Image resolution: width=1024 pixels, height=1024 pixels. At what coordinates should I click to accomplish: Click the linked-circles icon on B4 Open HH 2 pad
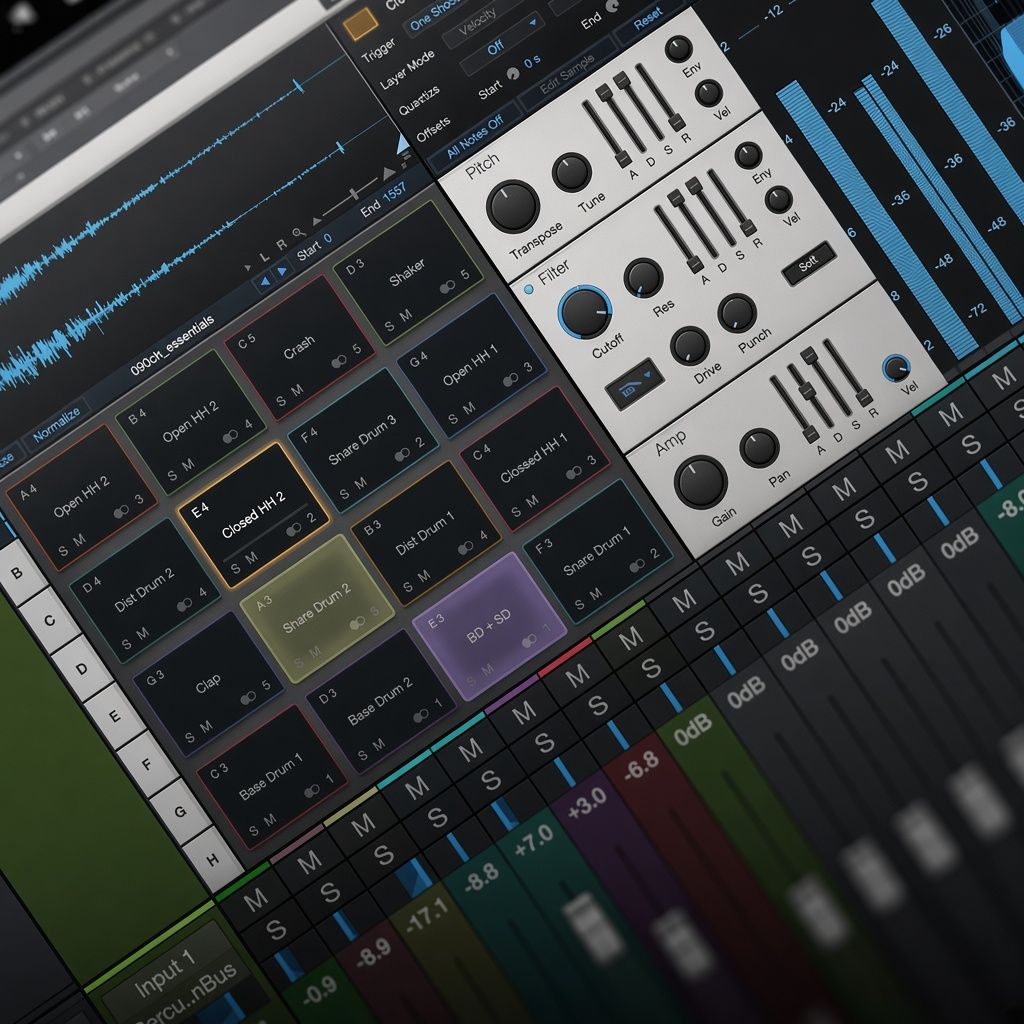pos(231,436)
